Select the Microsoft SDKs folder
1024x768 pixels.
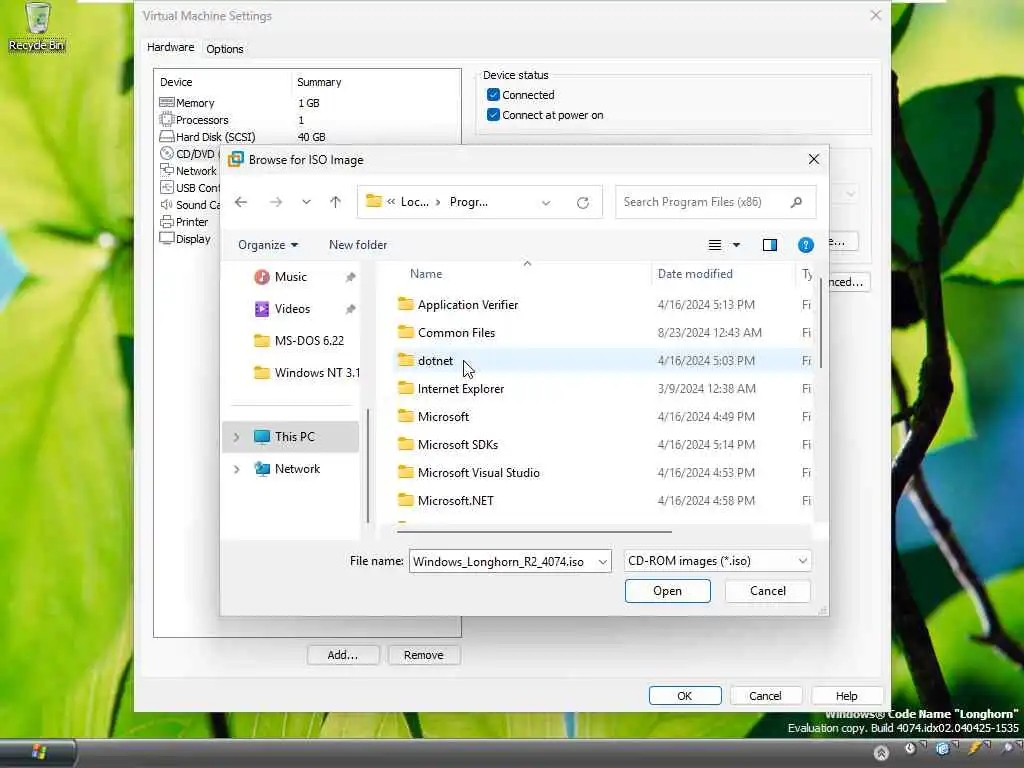(457, 445)
